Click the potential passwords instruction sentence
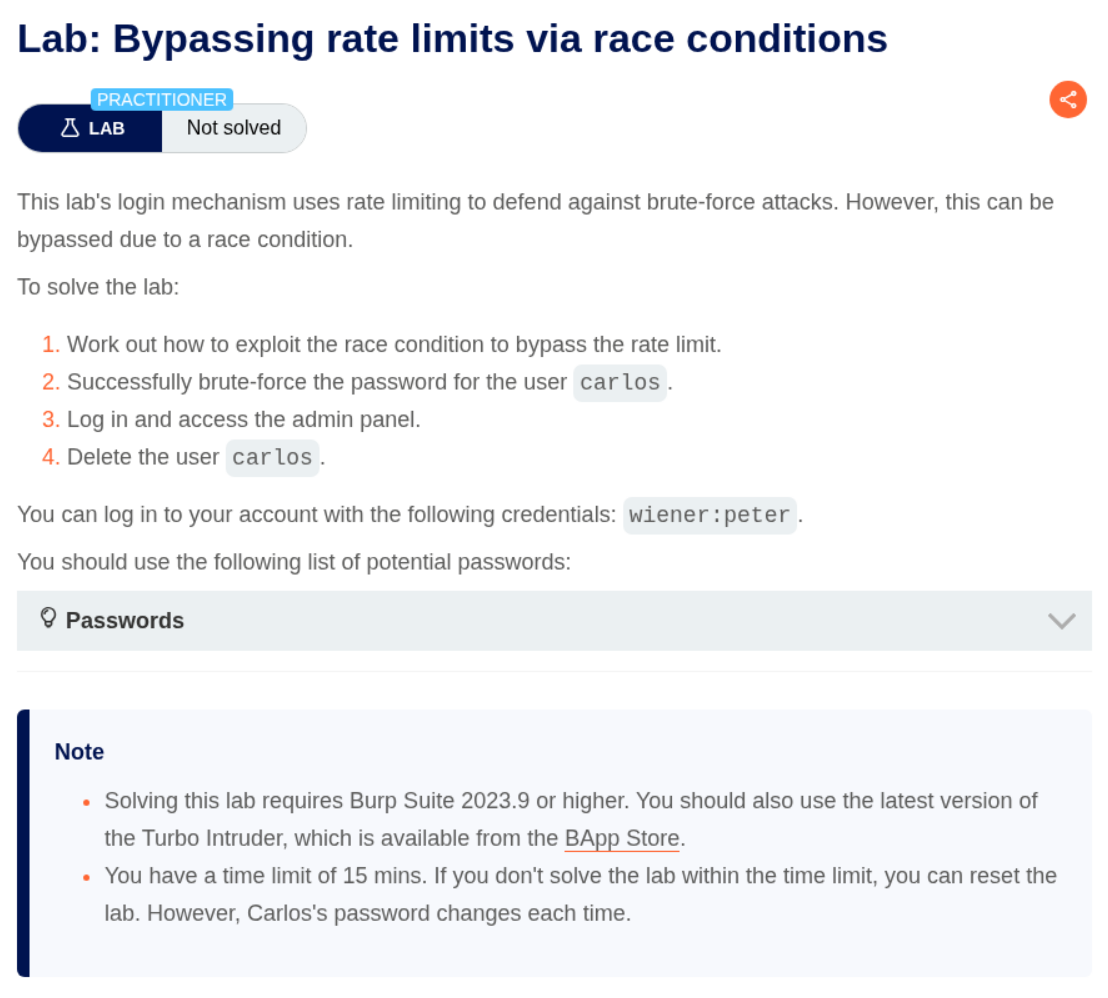This screenshot has width=1108, height=998. [294, 562]
